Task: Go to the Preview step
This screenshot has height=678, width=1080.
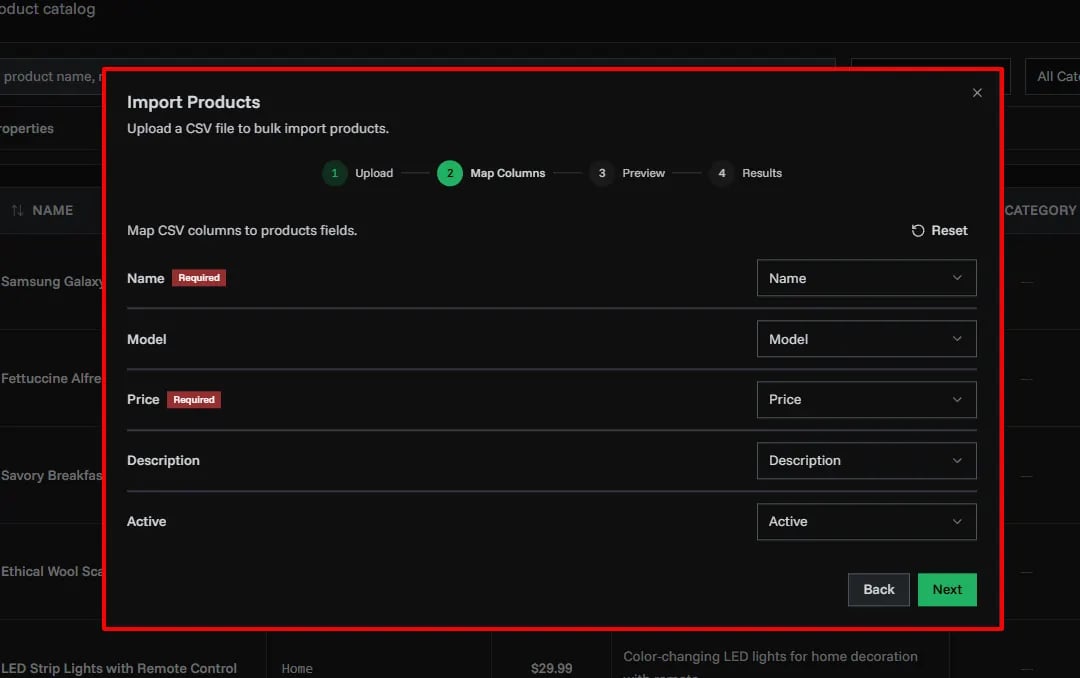Action: [602, 173]
